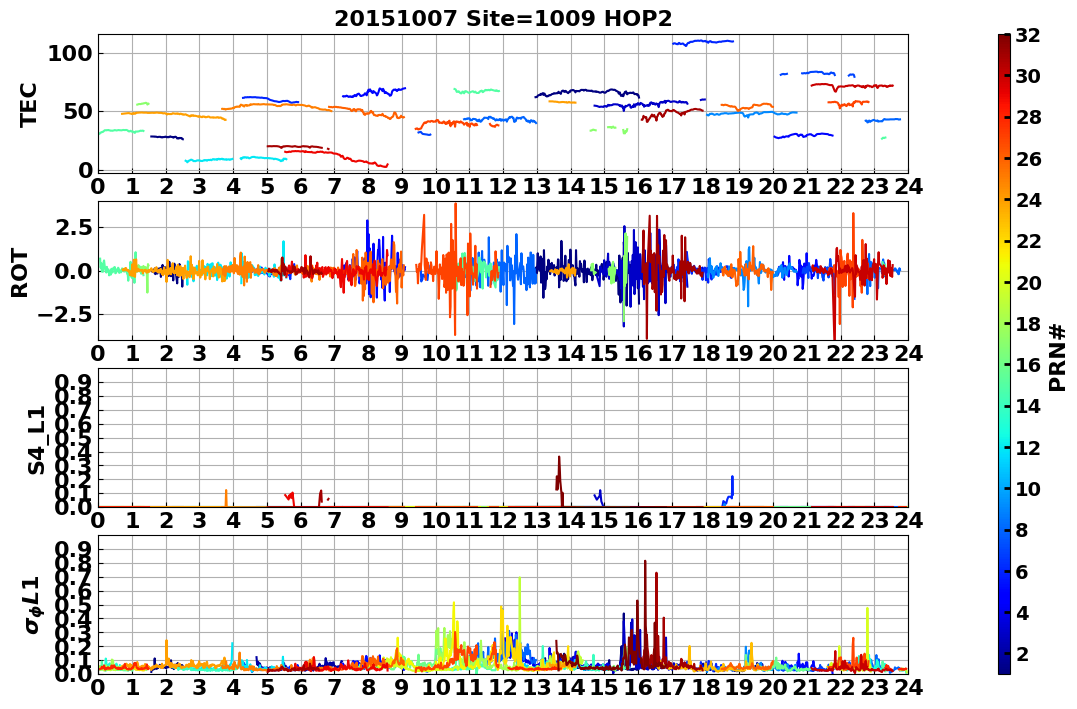Click hour 12 tick under TEC panel

pos(503,186)
